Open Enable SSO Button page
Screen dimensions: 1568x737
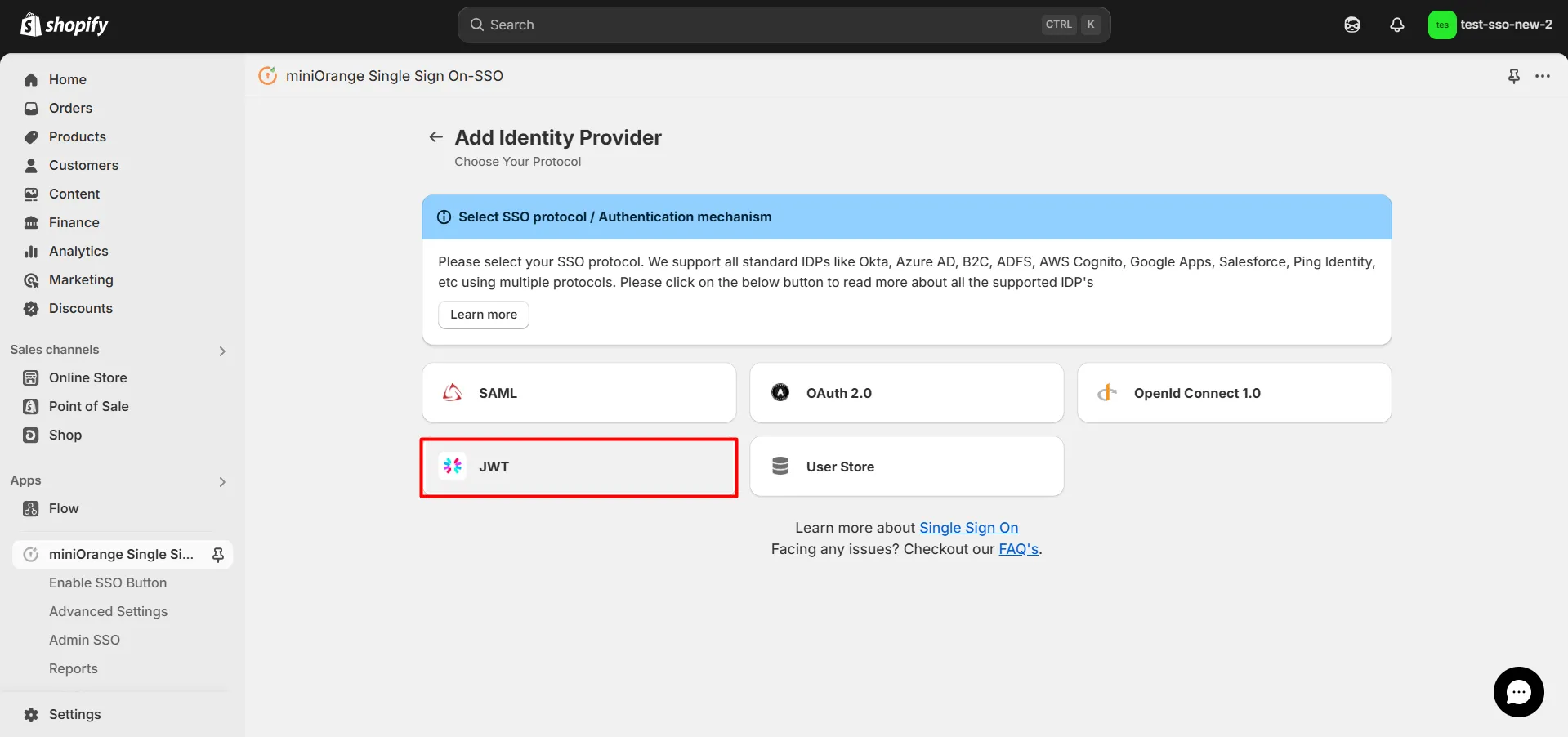point(108,583)
